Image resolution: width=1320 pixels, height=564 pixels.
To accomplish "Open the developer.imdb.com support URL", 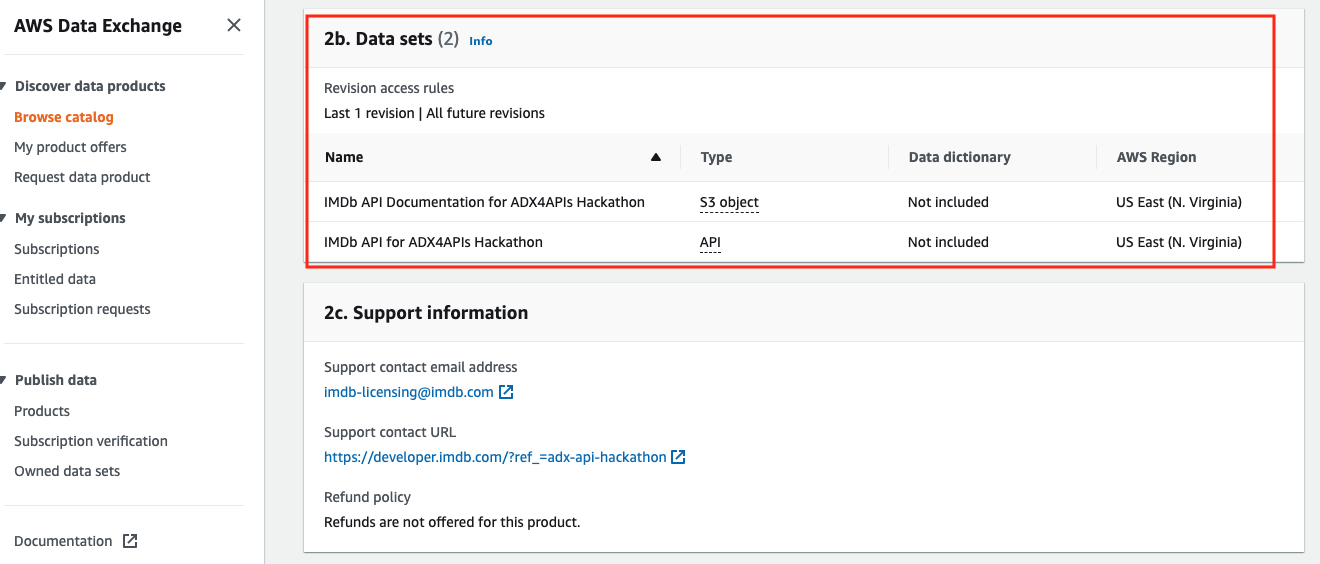I will tap(495, 457).
